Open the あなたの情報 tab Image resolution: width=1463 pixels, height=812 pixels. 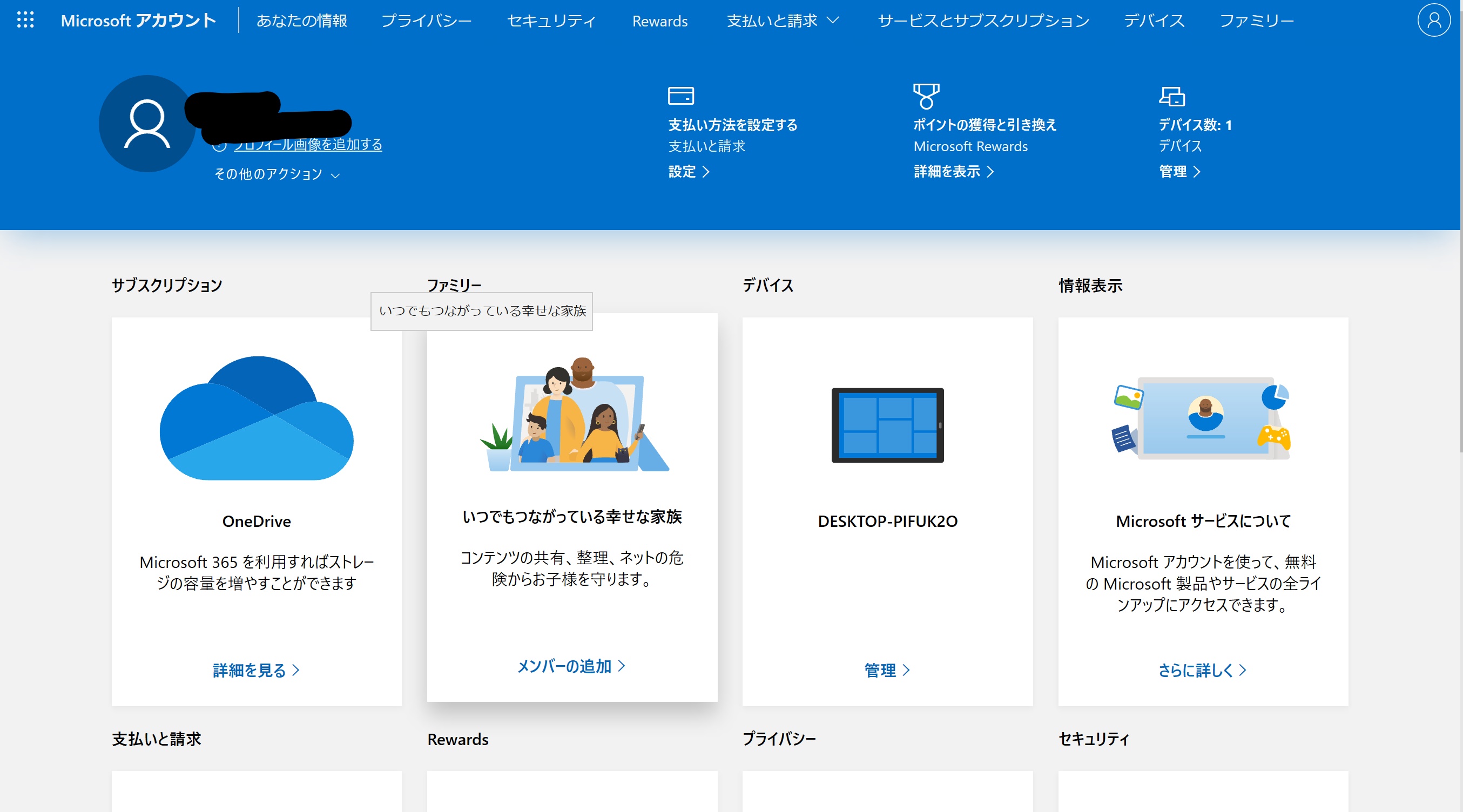pos(301,21)
